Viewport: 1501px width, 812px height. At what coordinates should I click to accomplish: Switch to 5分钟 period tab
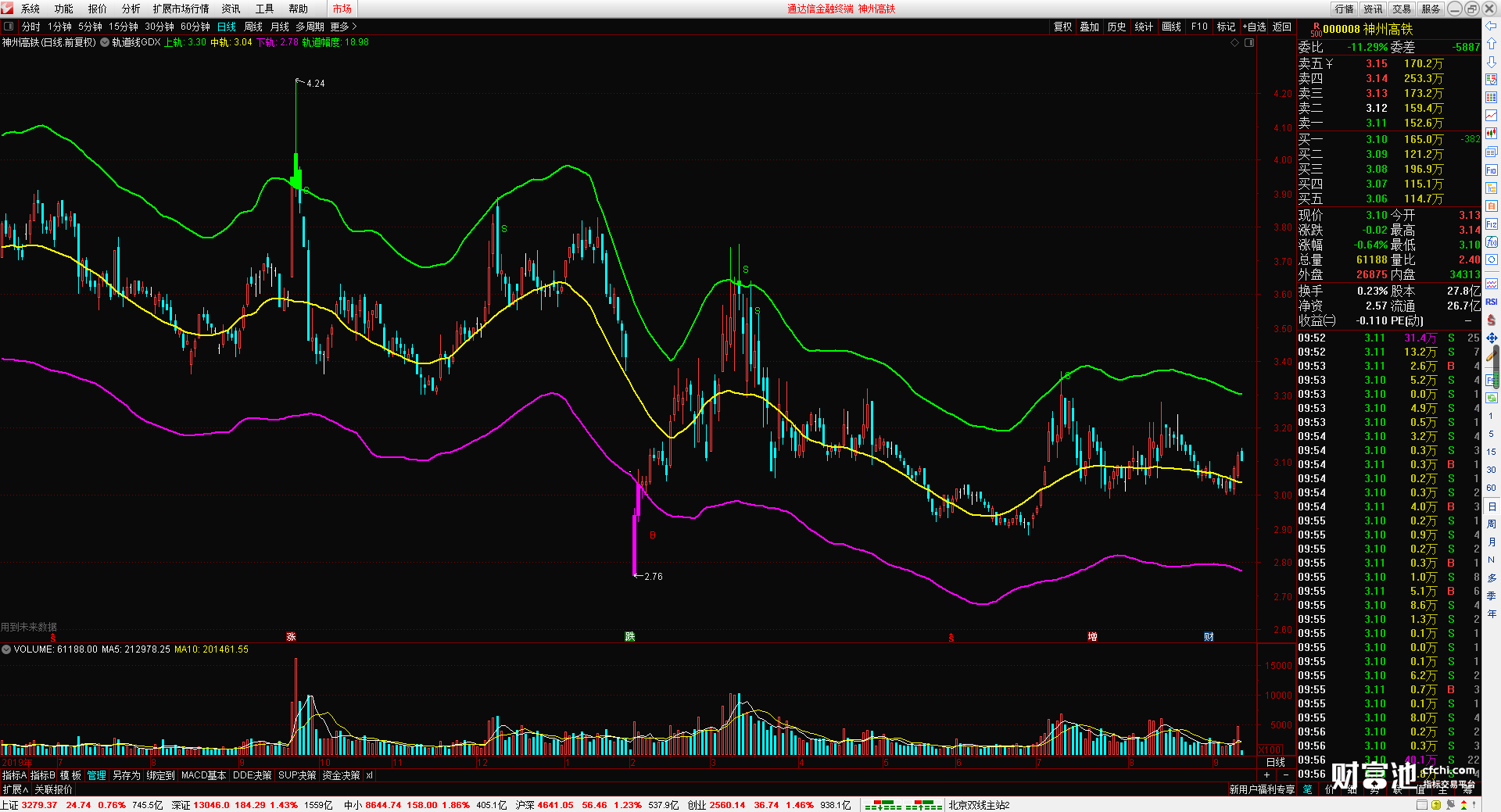[90, 27]
